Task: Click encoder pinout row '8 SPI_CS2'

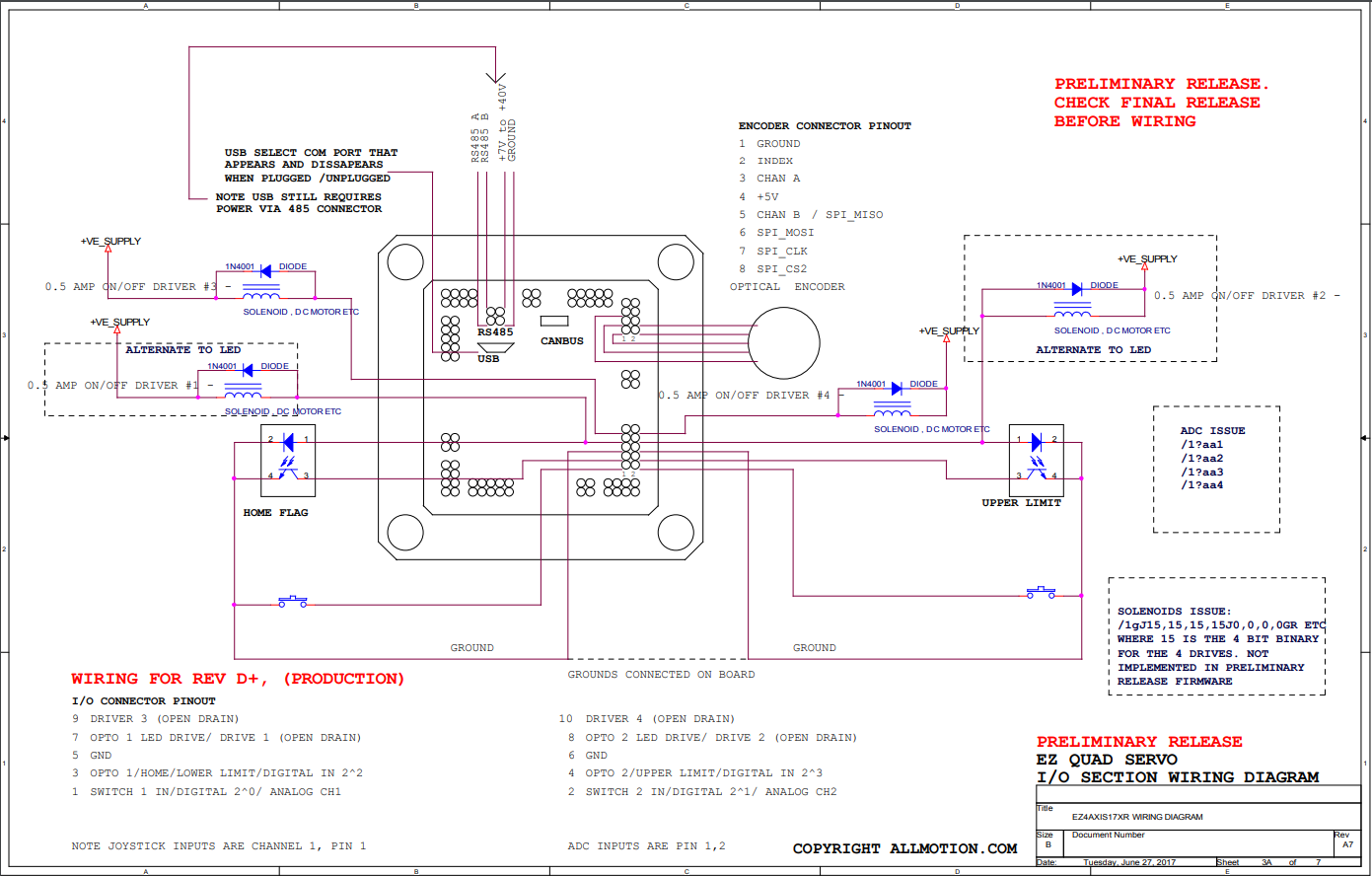Action: tap(773, 268)
